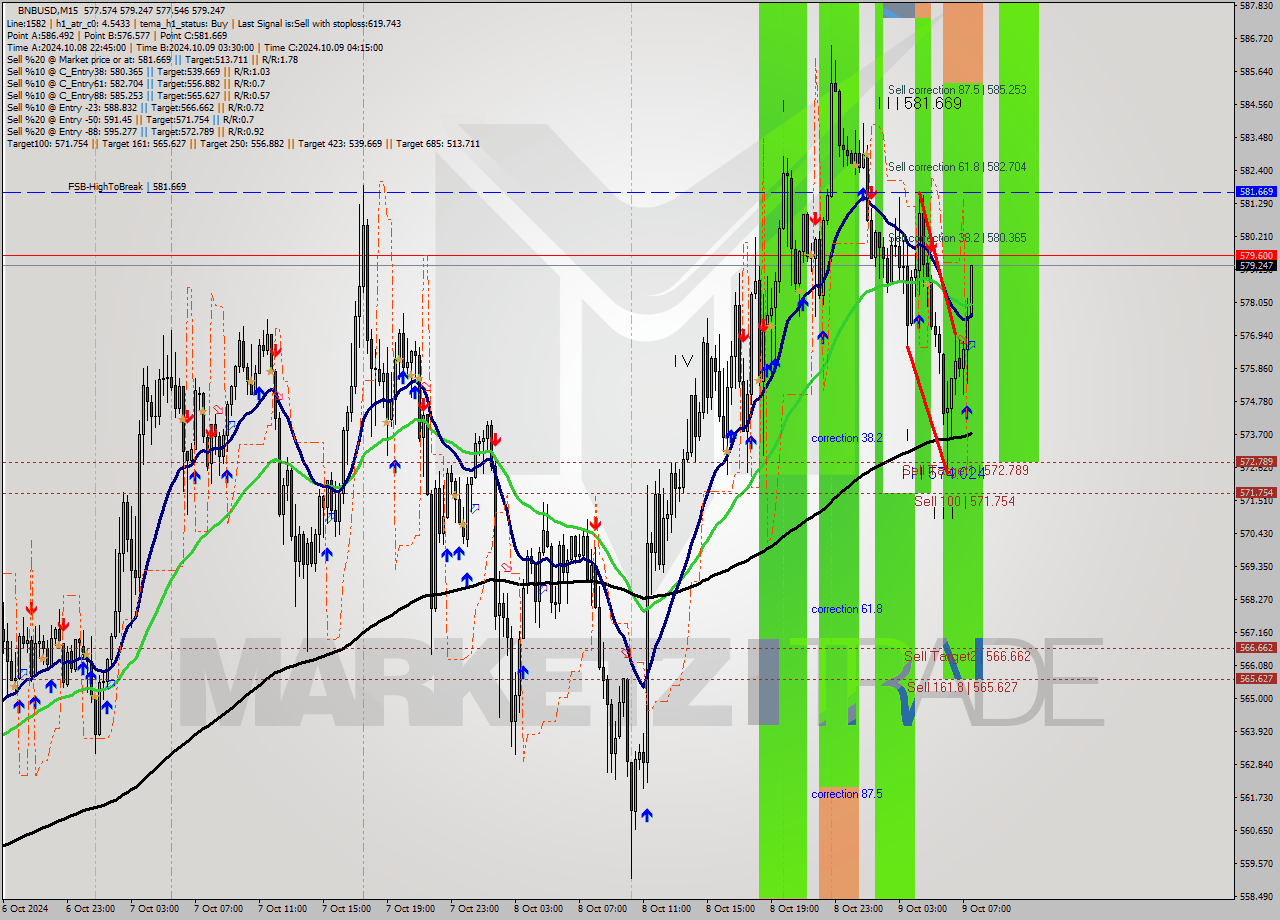This screenshot has width=1280, height=920.
Task: Click the red 566.662 price tag on axis
Action: pyautogui.click(x=1256, y=647)
